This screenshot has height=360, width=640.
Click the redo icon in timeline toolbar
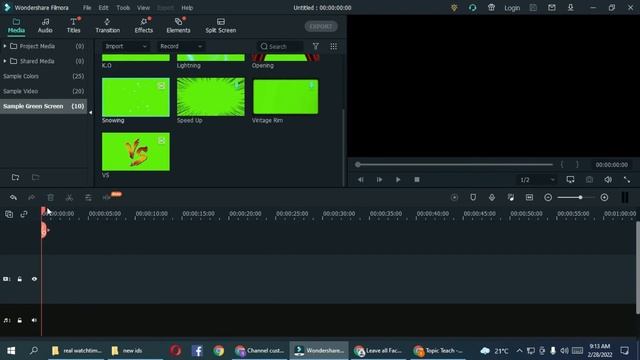[x=31, y=198]
